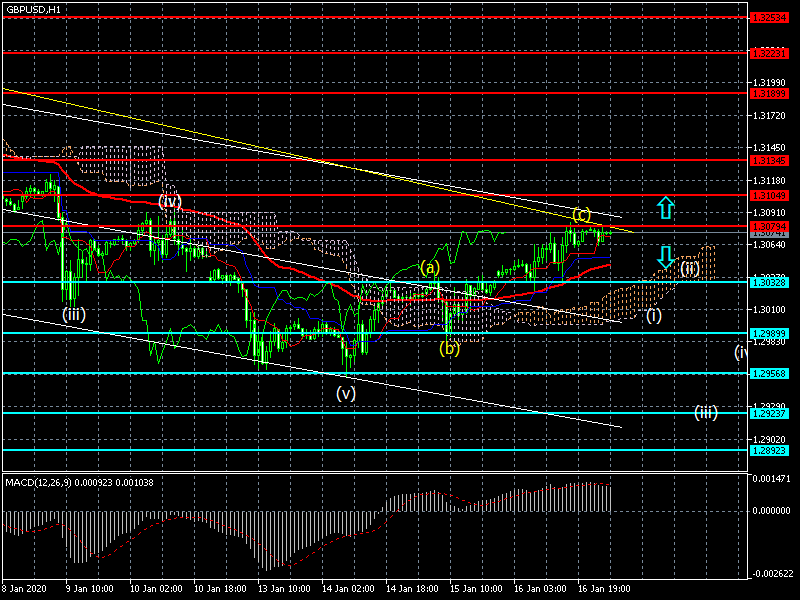Select the red 1.30794 price label
The height and width of the screenshot is (600, 800).
pyautogui.click(x=769, y=226)
